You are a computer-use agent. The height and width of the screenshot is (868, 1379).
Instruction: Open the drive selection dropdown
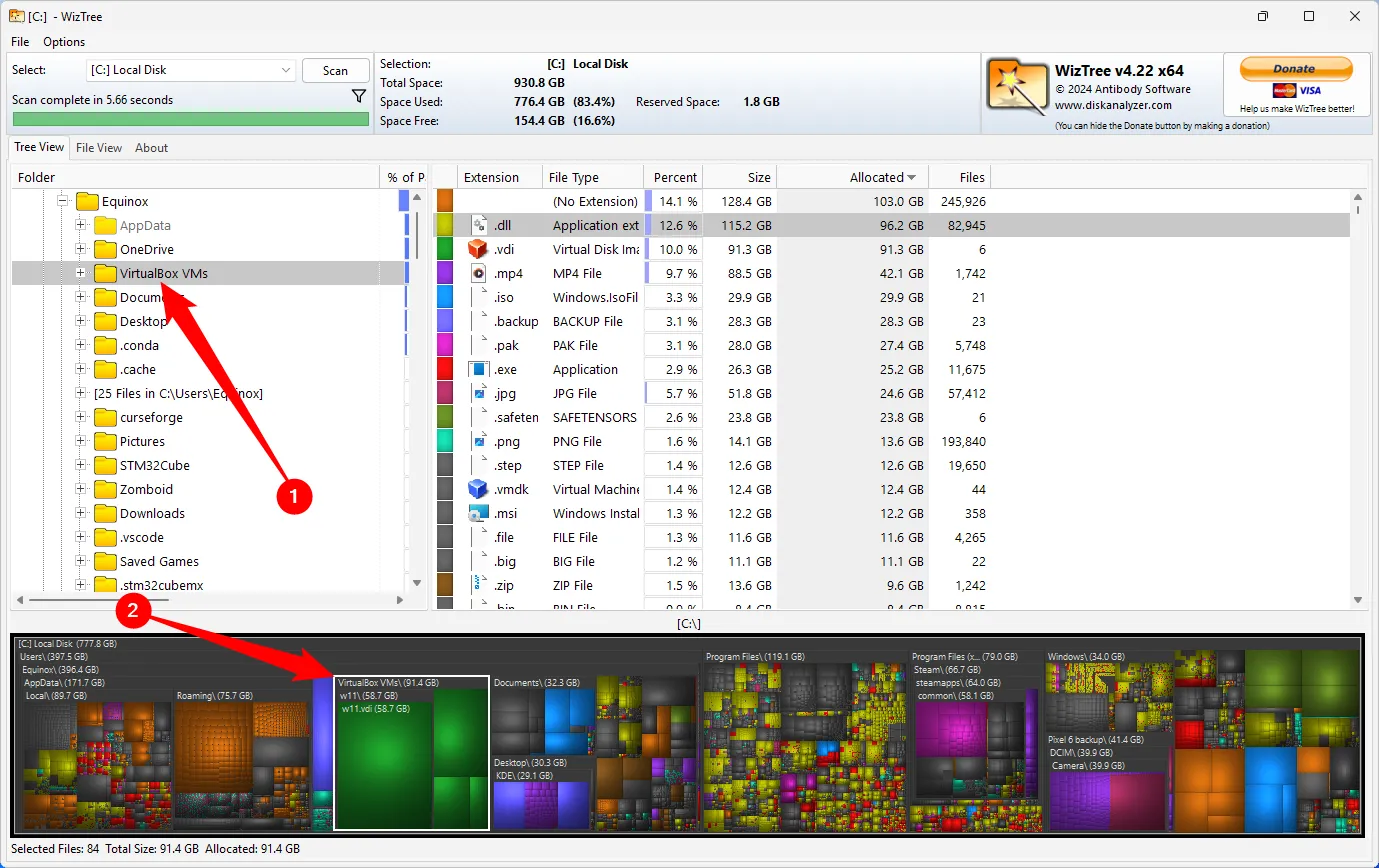tap(286, 70)
